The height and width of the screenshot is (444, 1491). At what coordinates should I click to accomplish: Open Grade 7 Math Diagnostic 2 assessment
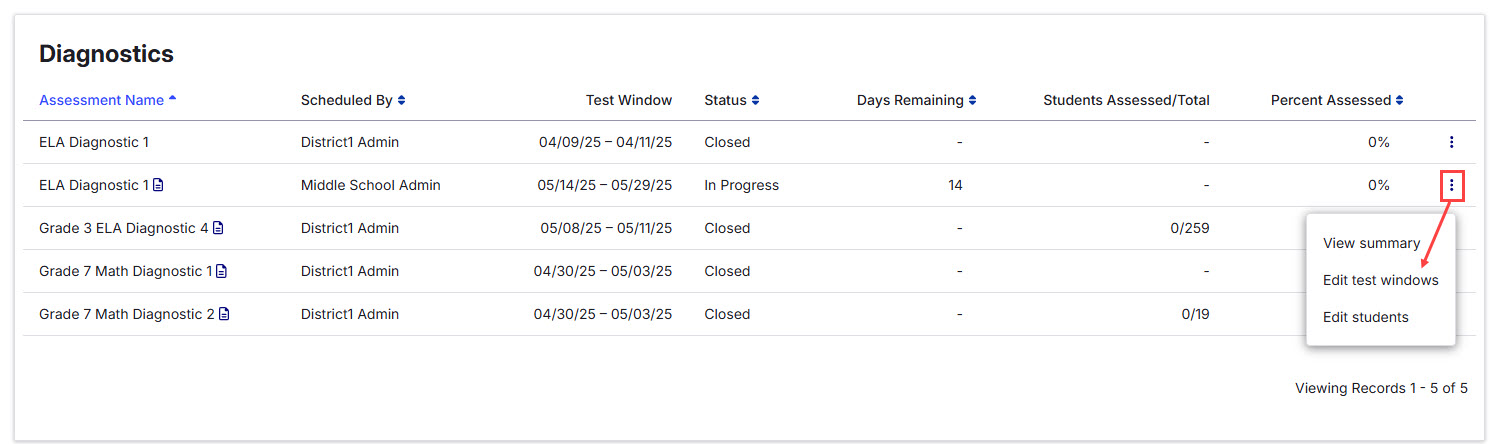(x=127, y=314)
